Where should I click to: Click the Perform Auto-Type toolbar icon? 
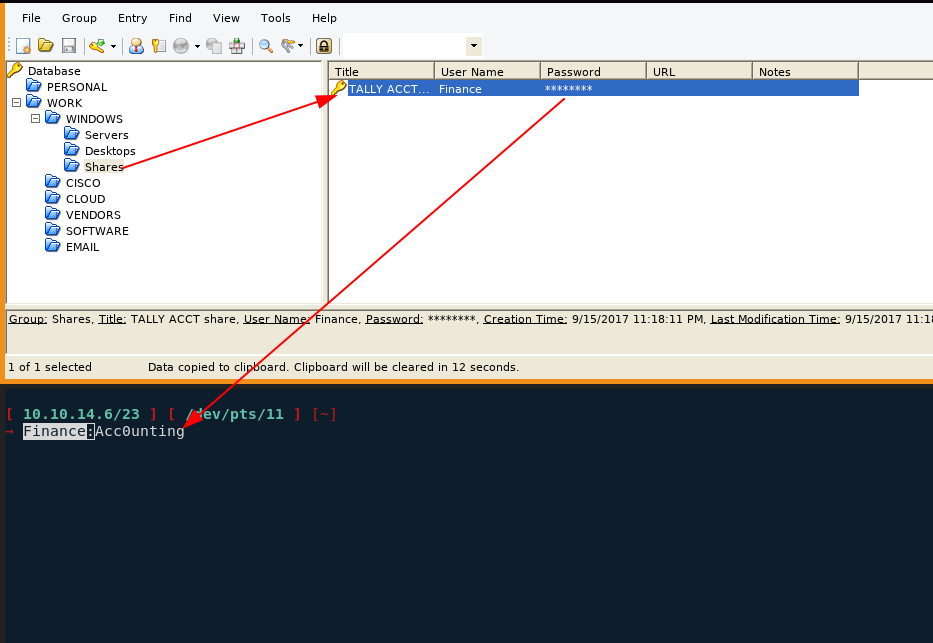(237, 46)
